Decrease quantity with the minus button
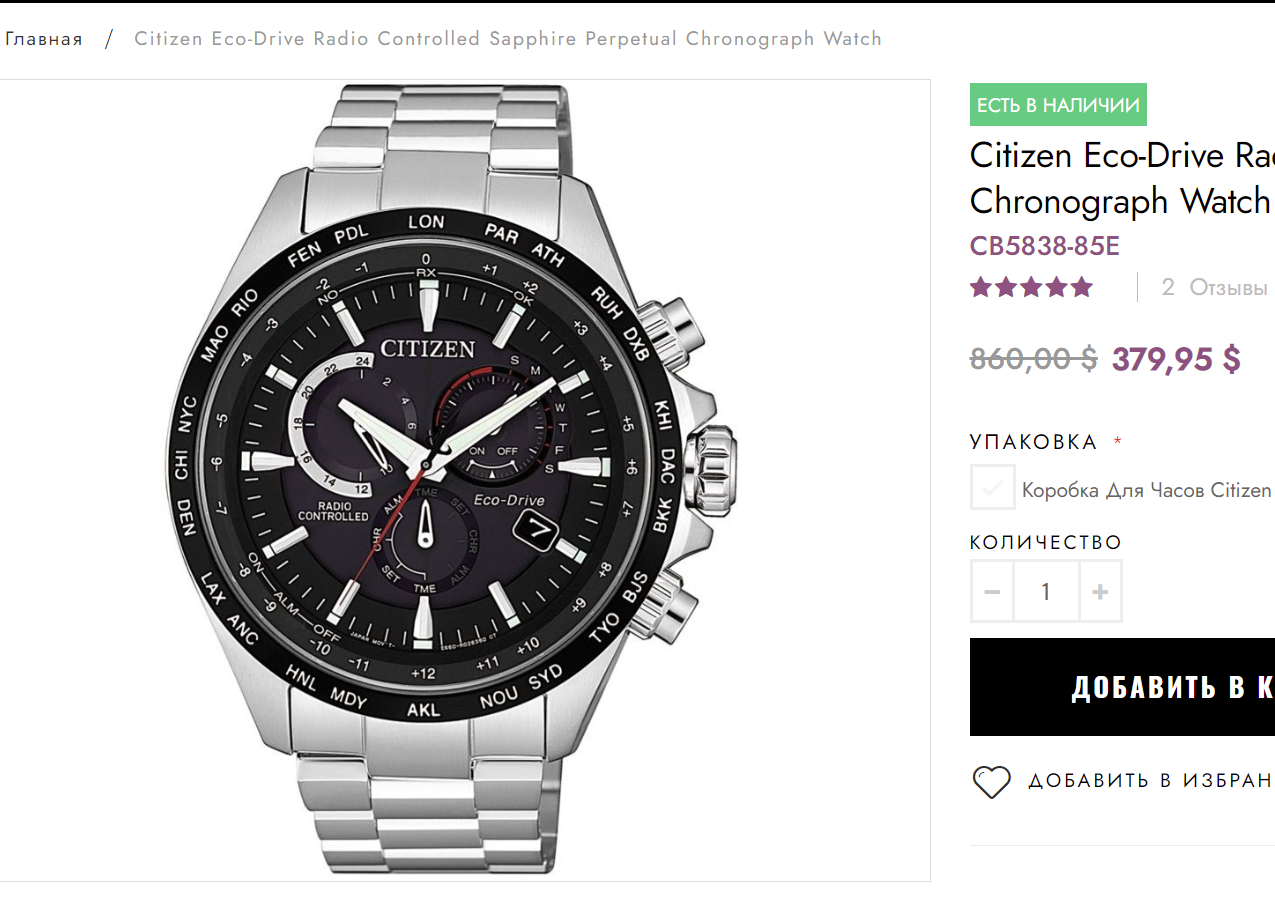Image resolution: width=1275 pixels, height=909 pixels. coord(992,591)
